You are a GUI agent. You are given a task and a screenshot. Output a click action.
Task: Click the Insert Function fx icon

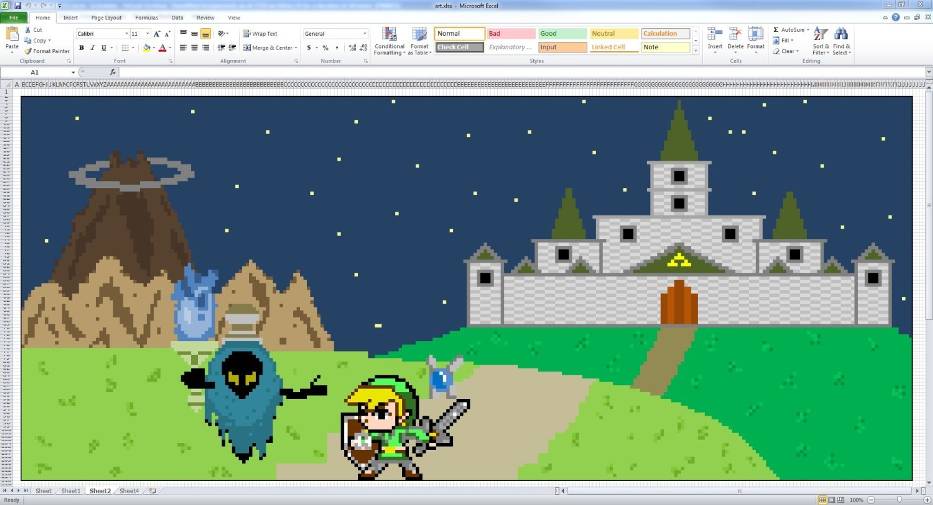pos(112,73)
